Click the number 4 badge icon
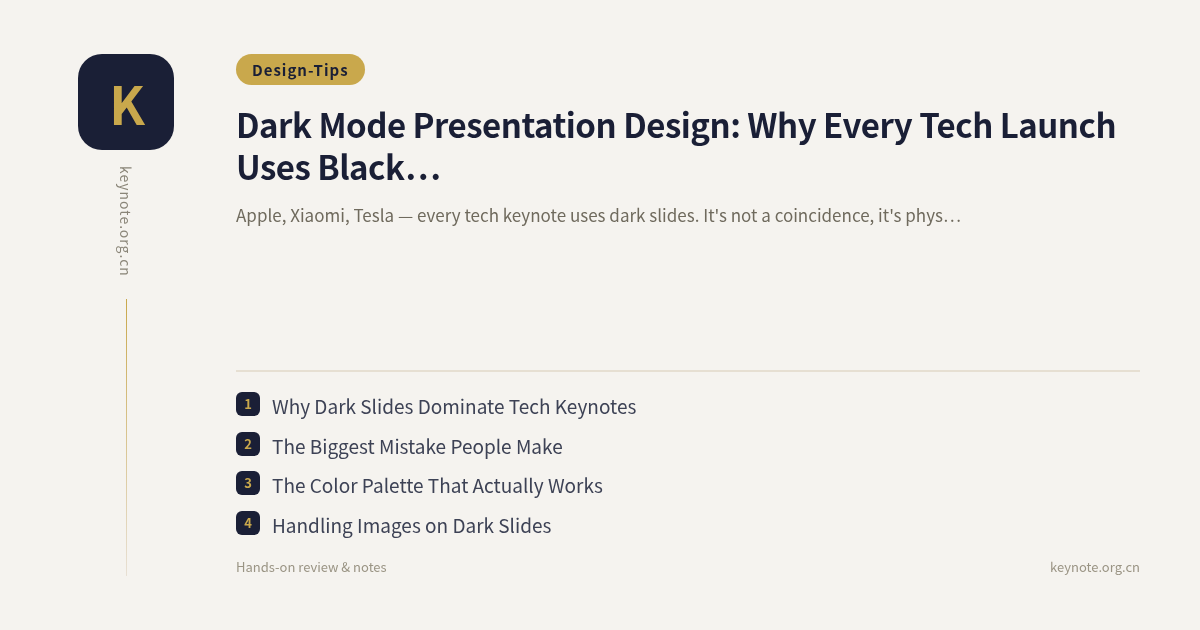 (x=248, y=523)
